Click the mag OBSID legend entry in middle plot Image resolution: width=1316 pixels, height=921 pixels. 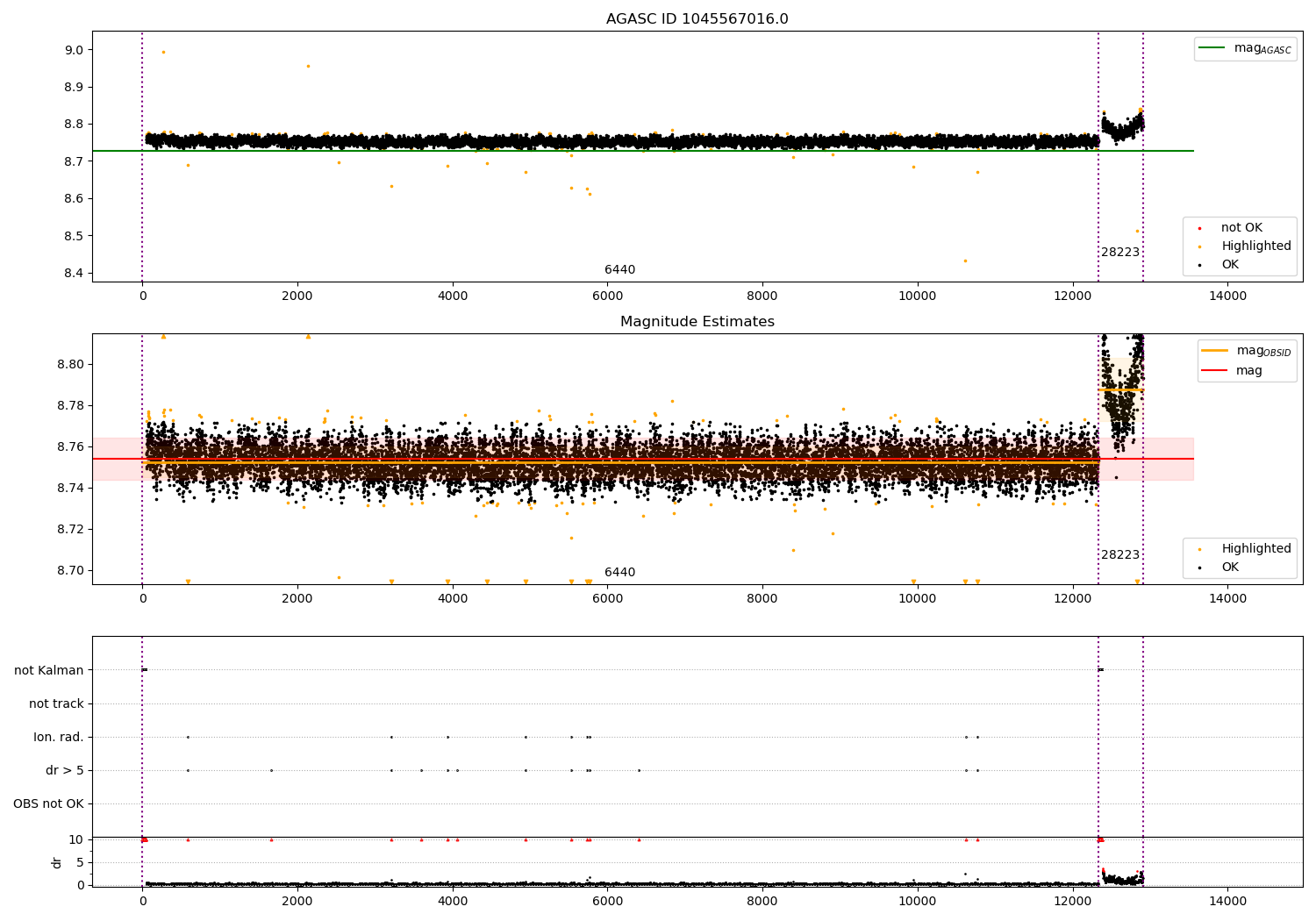[x=1247, y=351]
